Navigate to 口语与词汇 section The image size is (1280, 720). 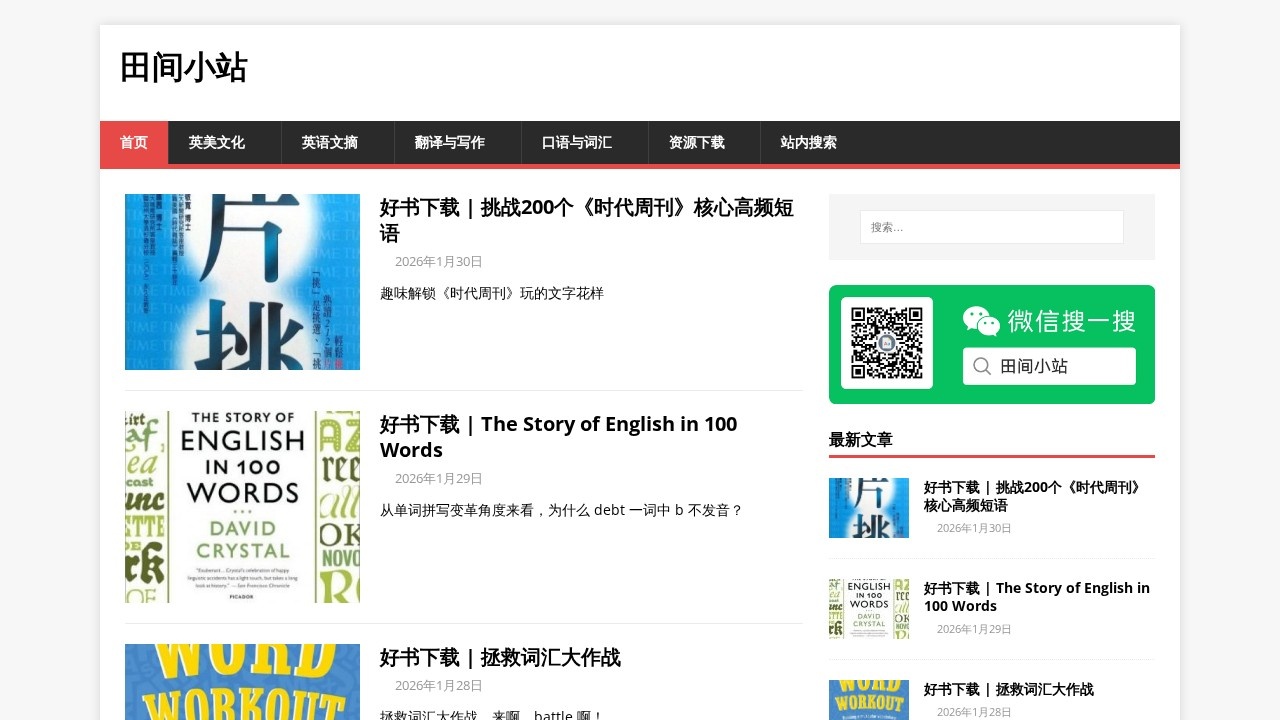click(x=577, y=143)
